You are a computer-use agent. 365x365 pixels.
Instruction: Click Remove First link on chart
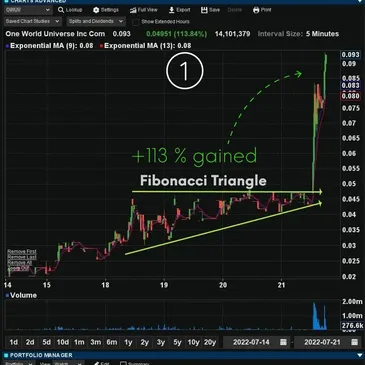22,252
